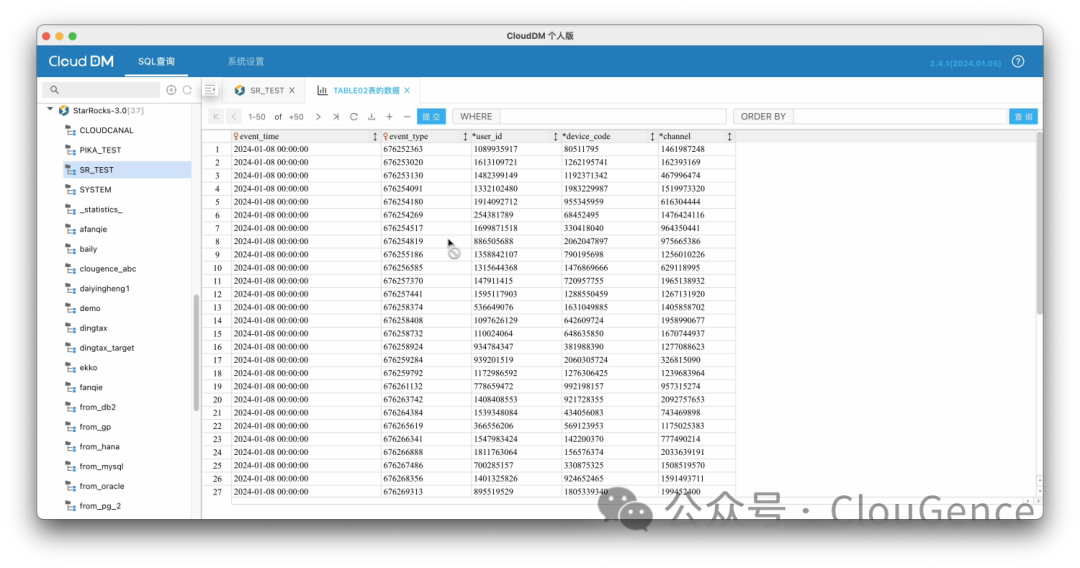The image size is (1080, 568).
Task: Open help question mark icon
Action: 1018,61
